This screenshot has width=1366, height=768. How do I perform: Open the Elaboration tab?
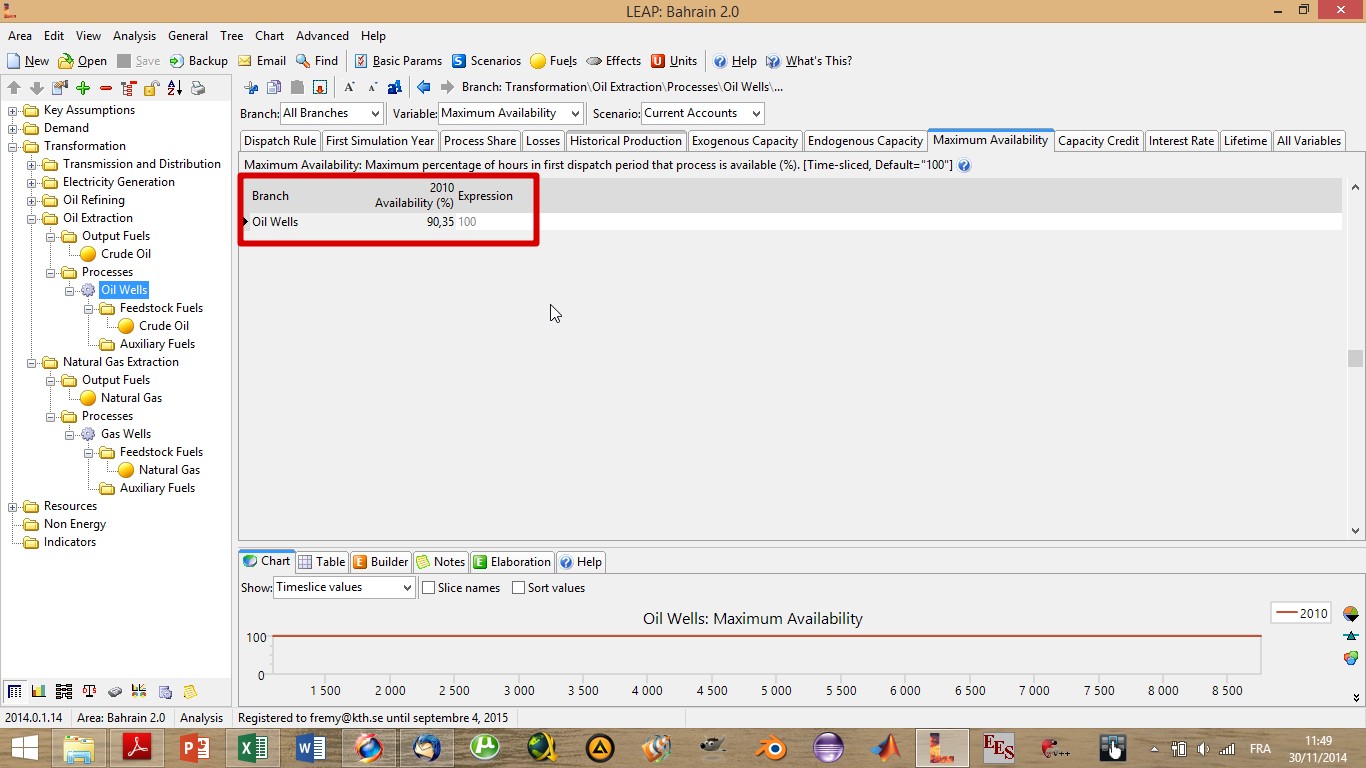(512, 562)
